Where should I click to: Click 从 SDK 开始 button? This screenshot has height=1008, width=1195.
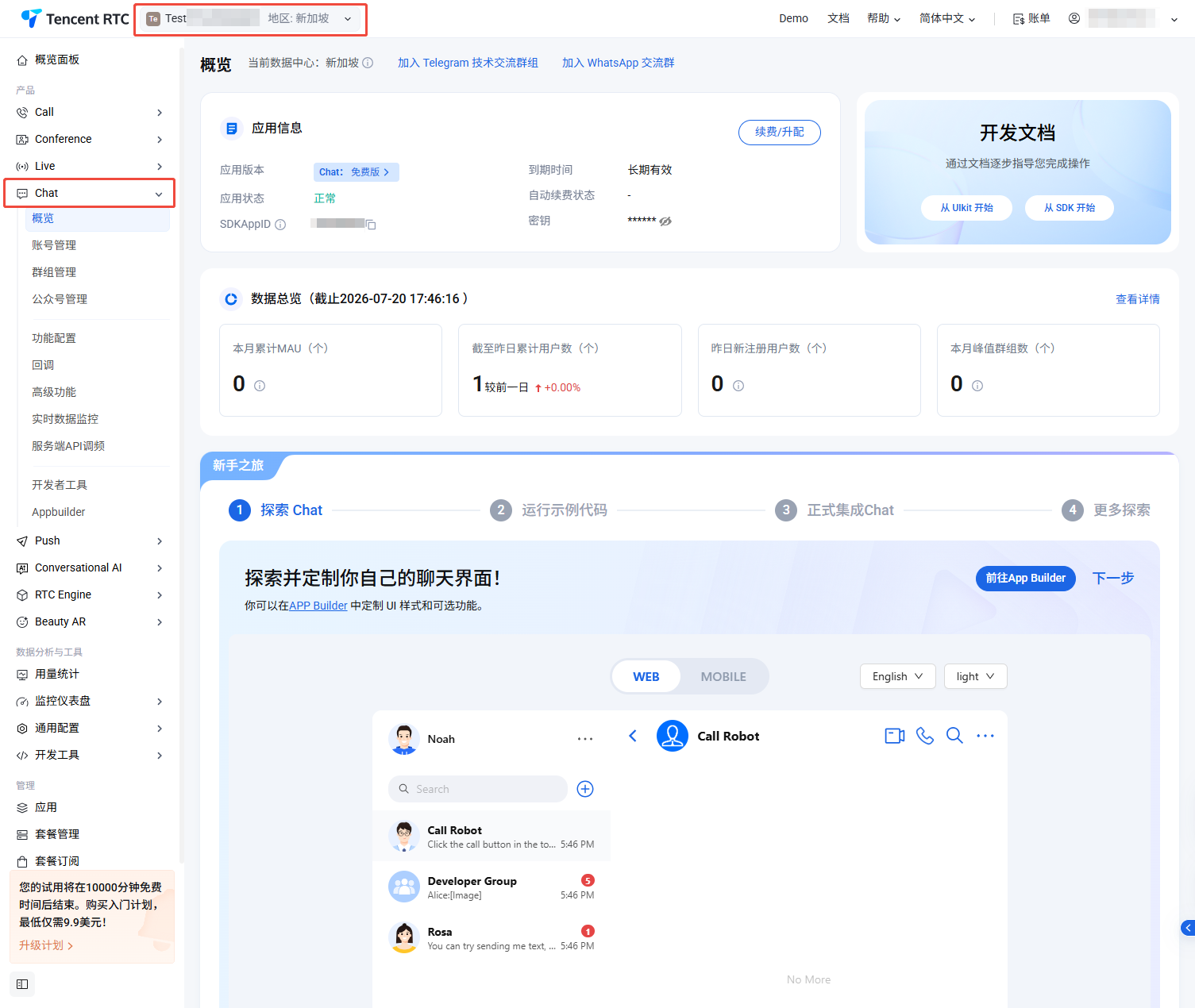coord(1070,208)
